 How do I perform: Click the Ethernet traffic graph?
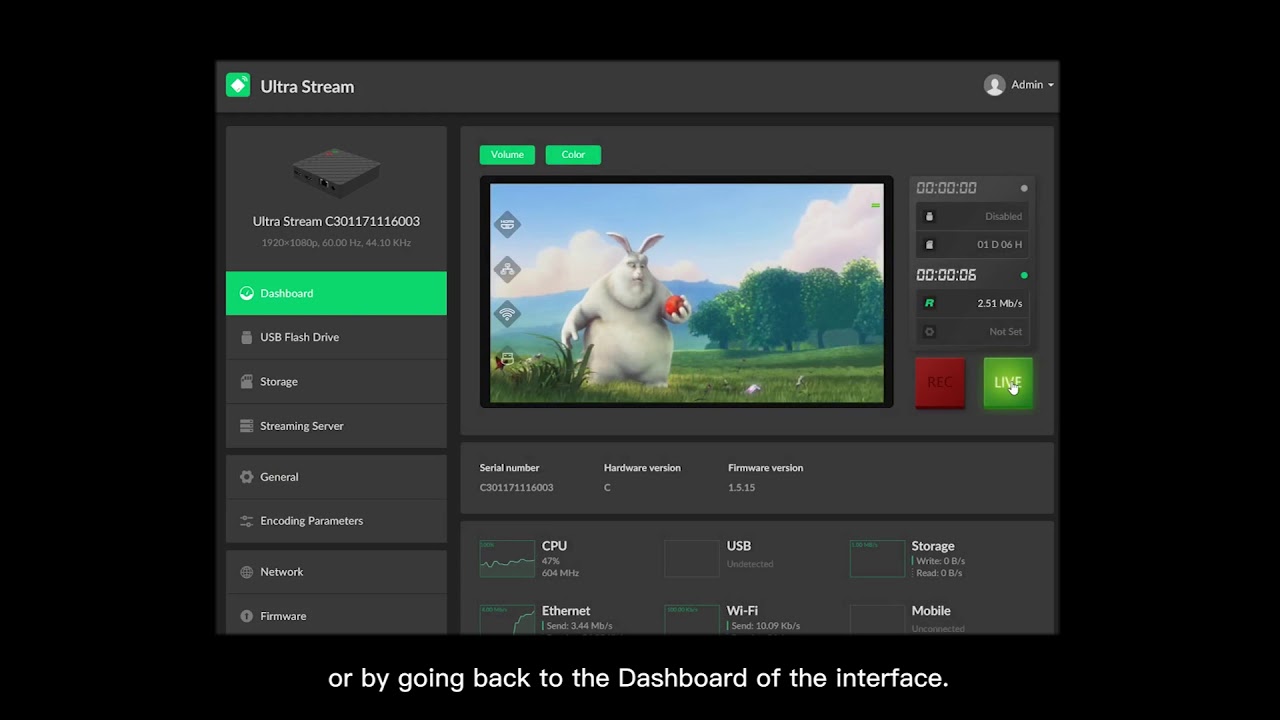point(507,620)
